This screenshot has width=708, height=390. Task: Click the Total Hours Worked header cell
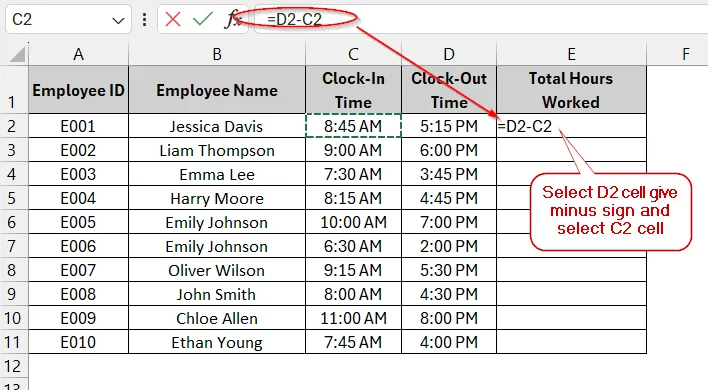click(572, 90)
